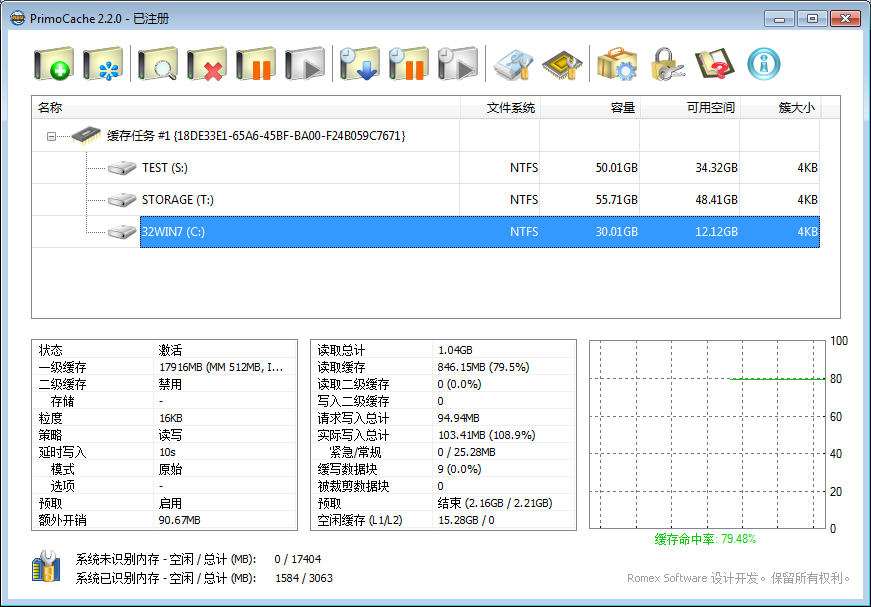Click the 额外开销 value 90.67MB
The height and width of the screenshot is (607, 871).
pos(179,520)
